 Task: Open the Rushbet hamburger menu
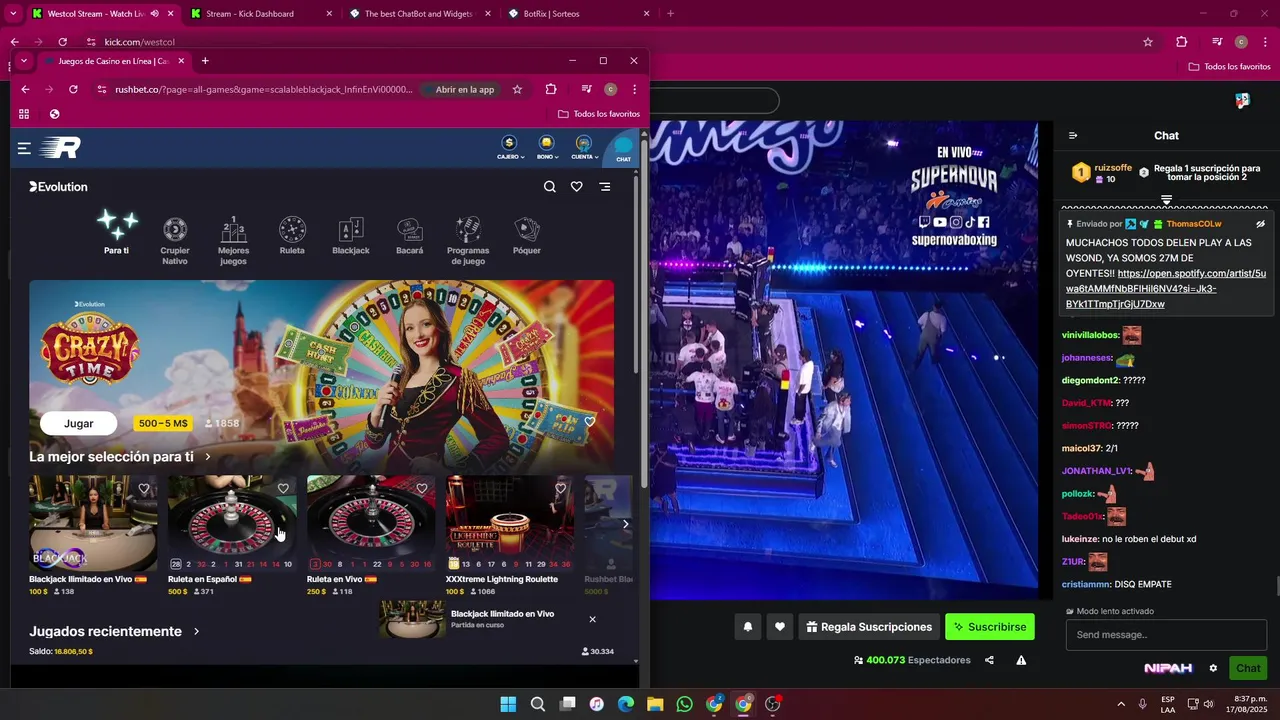(24, 148)
